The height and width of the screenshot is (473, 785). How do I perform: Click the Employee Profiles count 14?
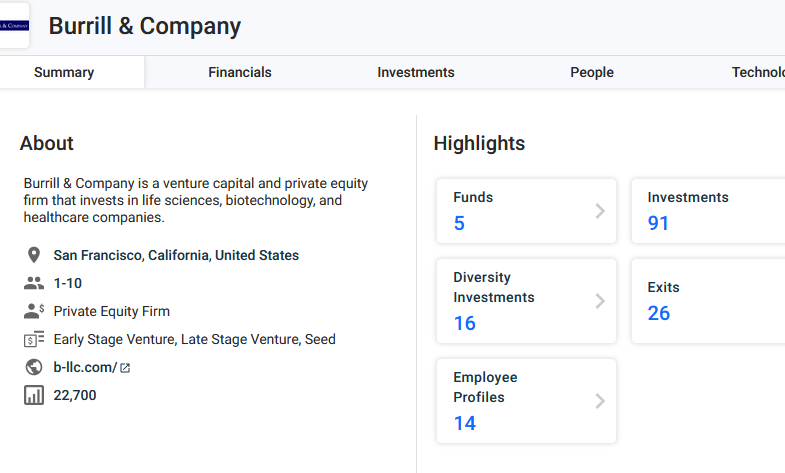point(465,423)
